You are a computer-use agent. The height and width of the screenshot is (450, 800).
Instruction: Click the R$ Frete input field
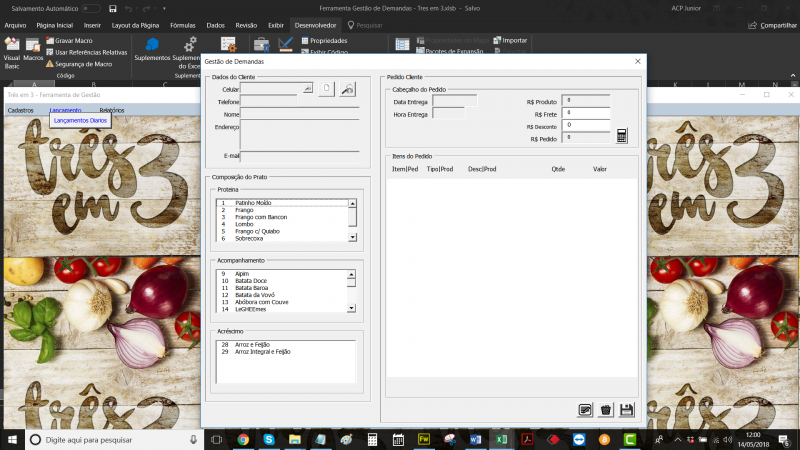pos(586,113)
